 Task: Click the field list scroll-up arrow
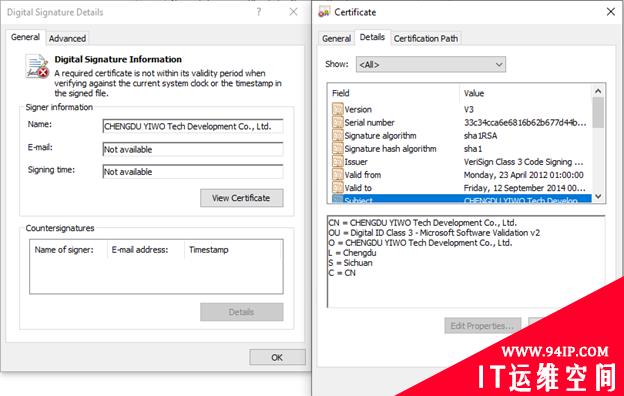point(598,92)
